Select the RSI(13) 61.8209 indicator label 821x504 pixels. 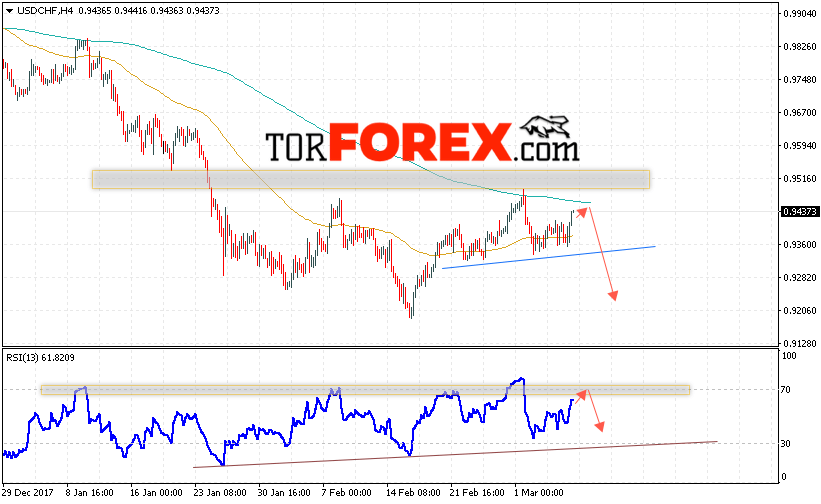pyautogui.click(x=40, y=357)
